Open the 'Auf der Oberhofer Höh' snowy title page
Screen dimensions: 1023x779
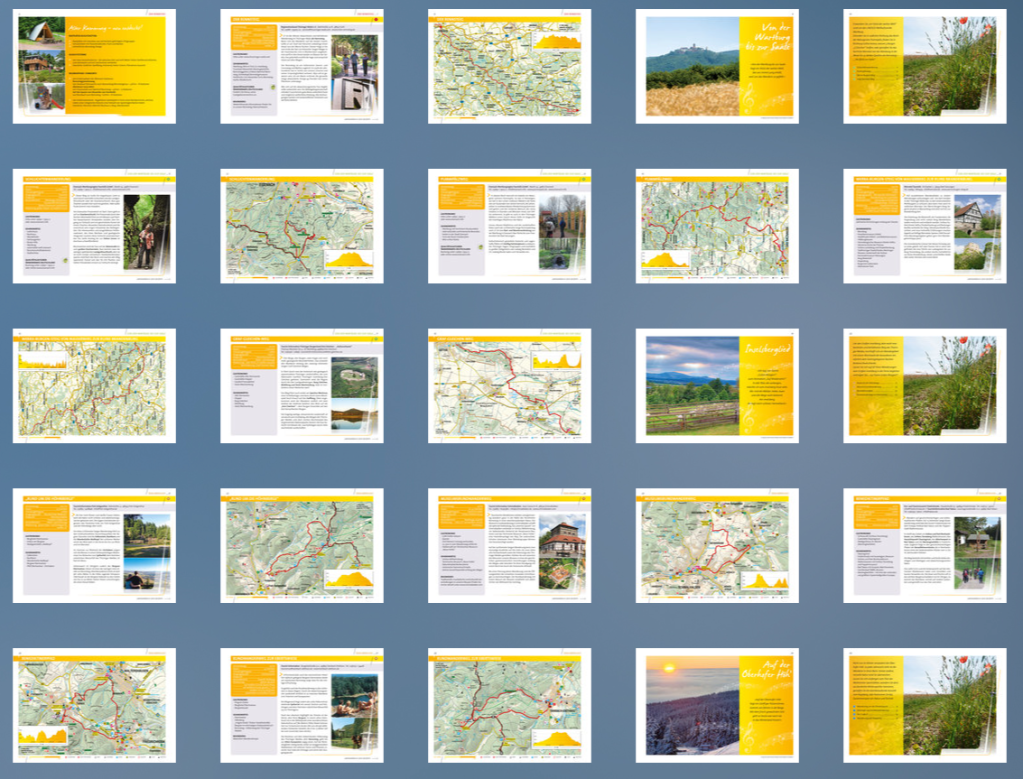717,706
